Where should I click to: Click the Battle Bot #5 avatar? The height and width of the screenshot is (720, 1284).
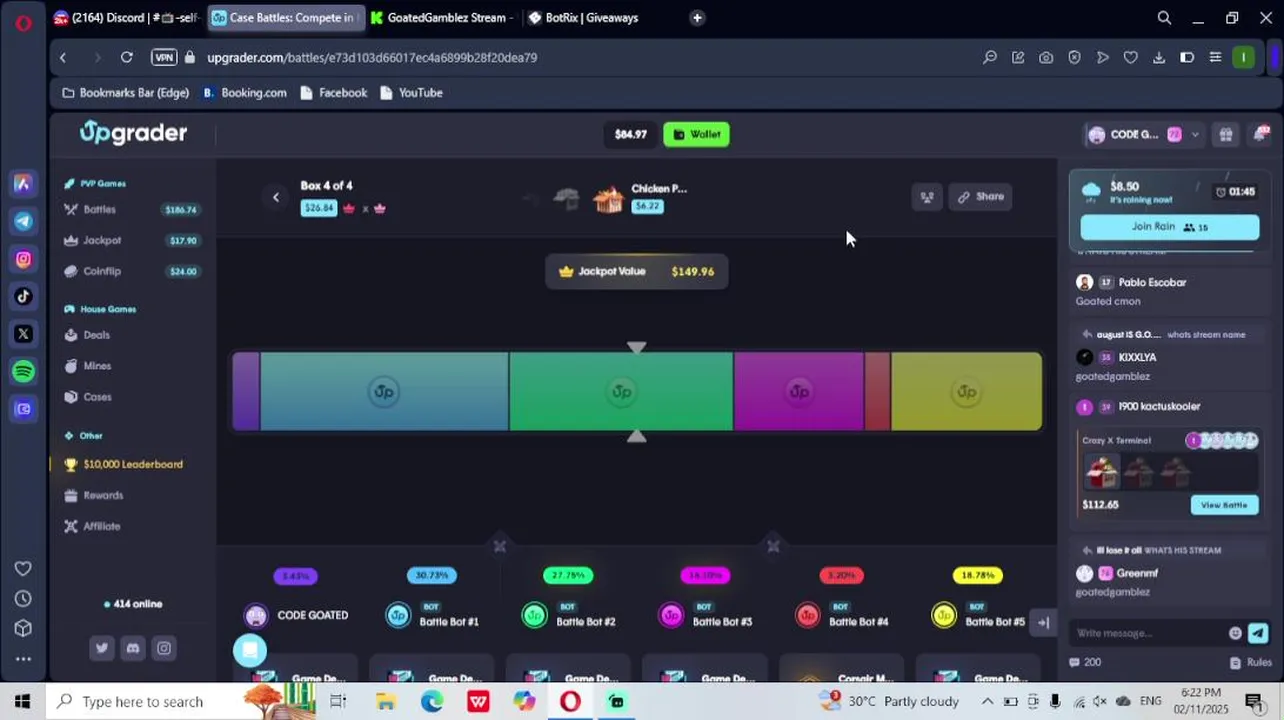pyautogui.click(x=944, y=616)
